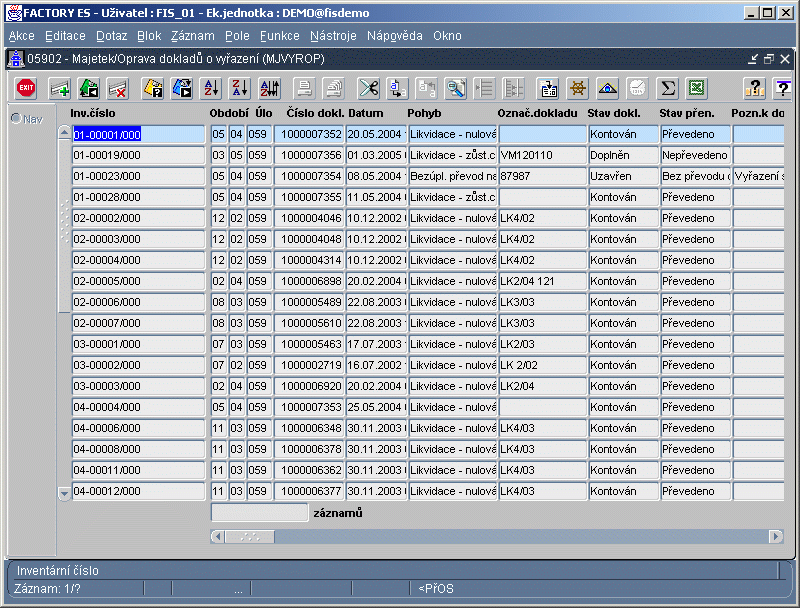
Task: Click the horizontal scrollbar thumb
Action: pos(250,536)
